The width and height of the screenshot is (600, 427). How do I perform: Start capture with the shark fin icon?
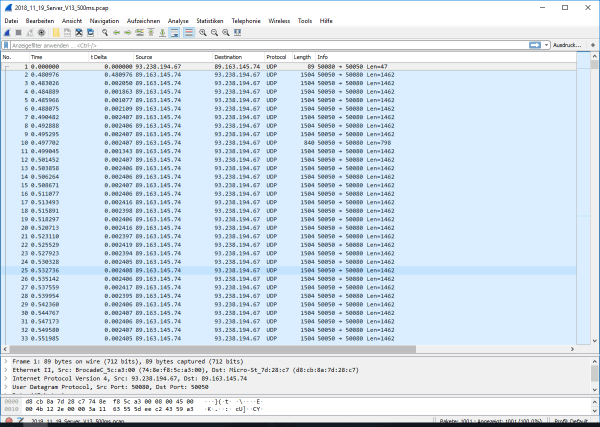pyautogui.click(x=7, y=32)
